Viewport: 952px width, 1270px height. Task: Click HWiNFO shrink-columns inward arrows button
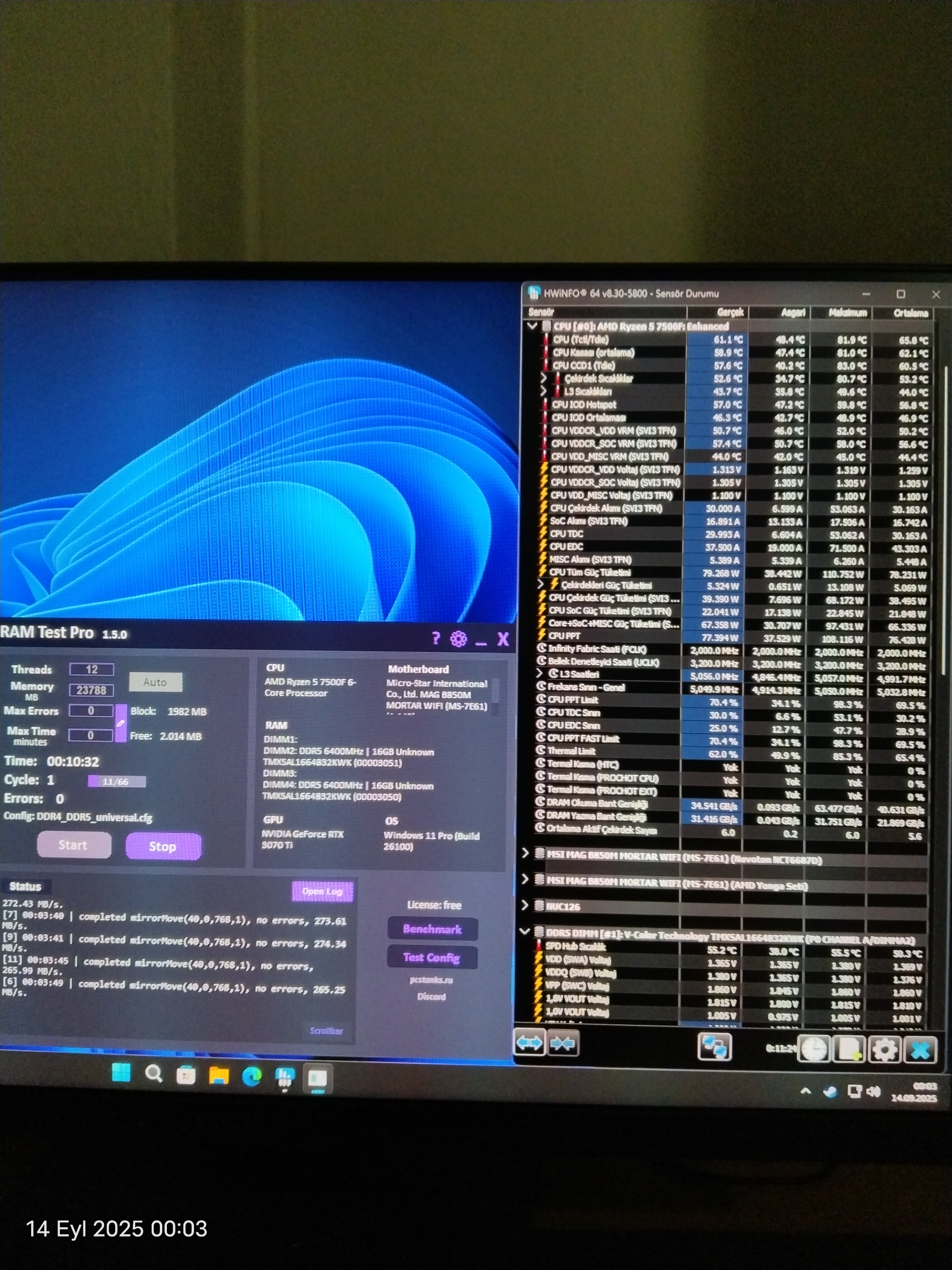point(563,1044)
